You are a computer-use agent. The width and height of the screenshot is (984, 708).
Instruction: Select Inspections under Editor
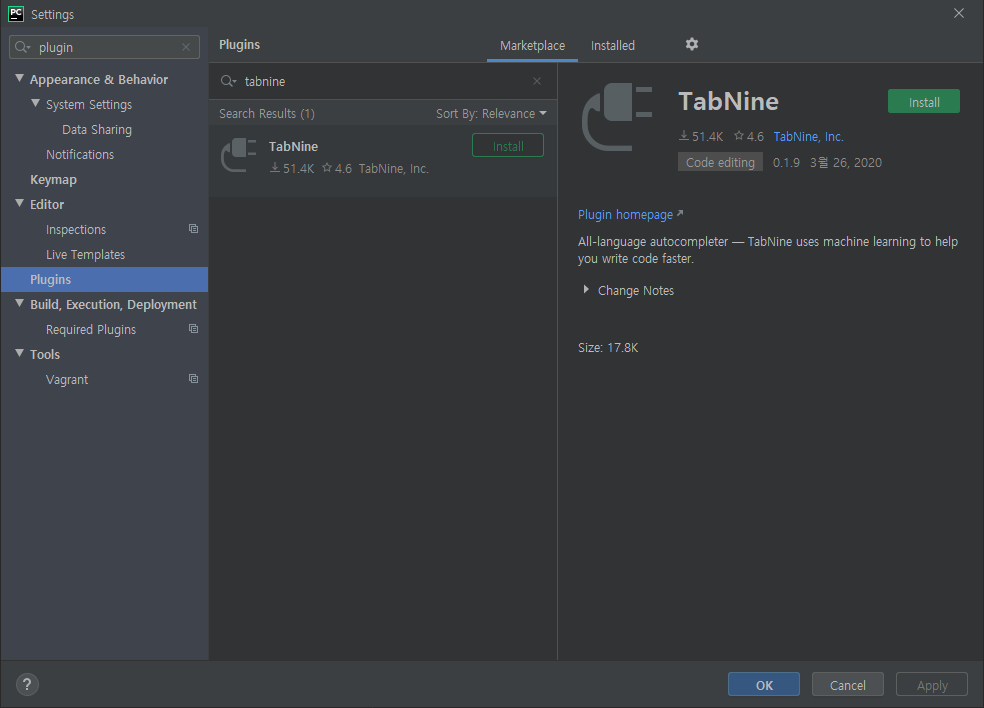(x=76, y=230)
